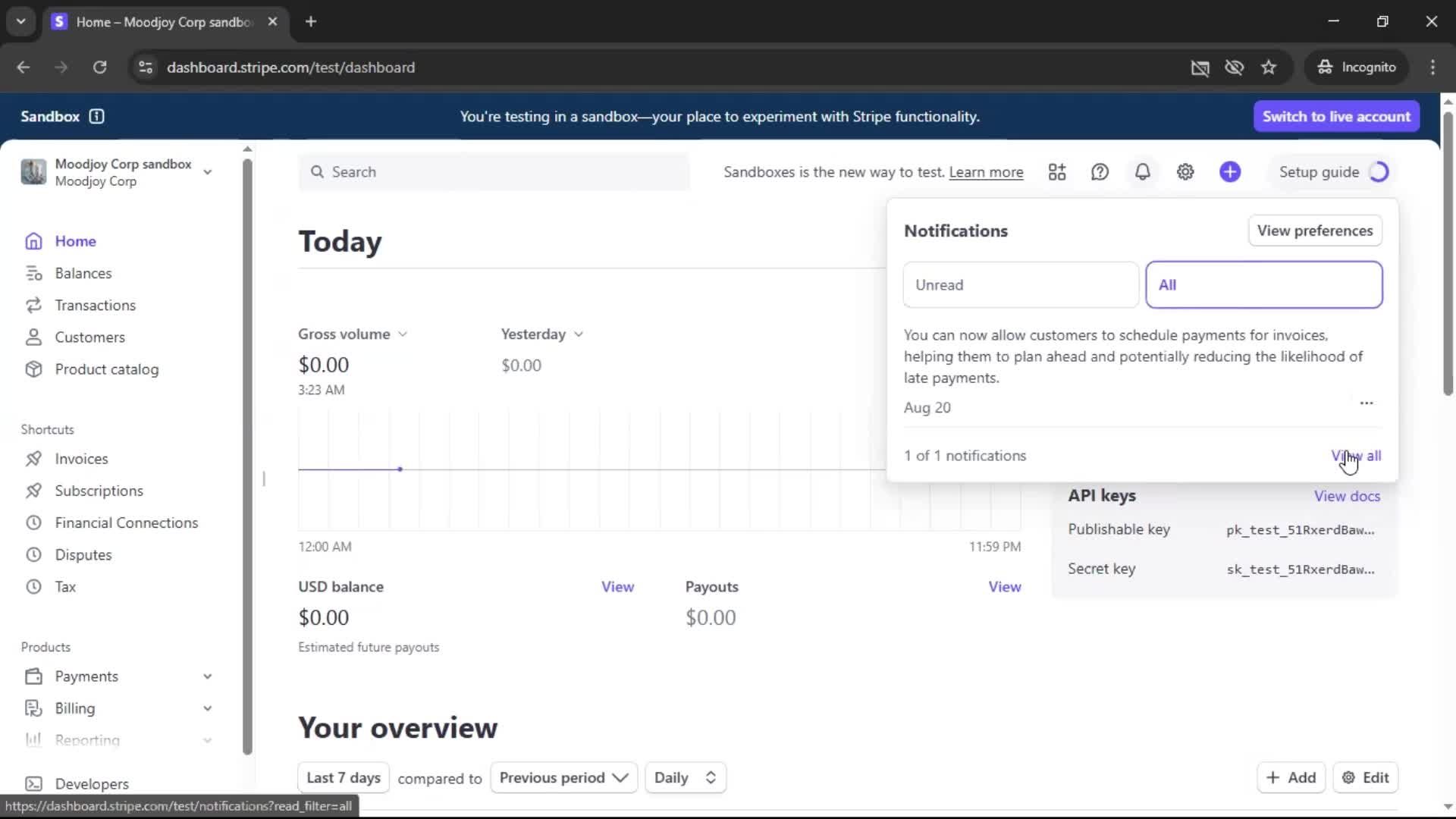The width and height of the screenshot is (1456, 819).
Task: Click the Sandbox info icon
Action: click(x=96, y=116)
